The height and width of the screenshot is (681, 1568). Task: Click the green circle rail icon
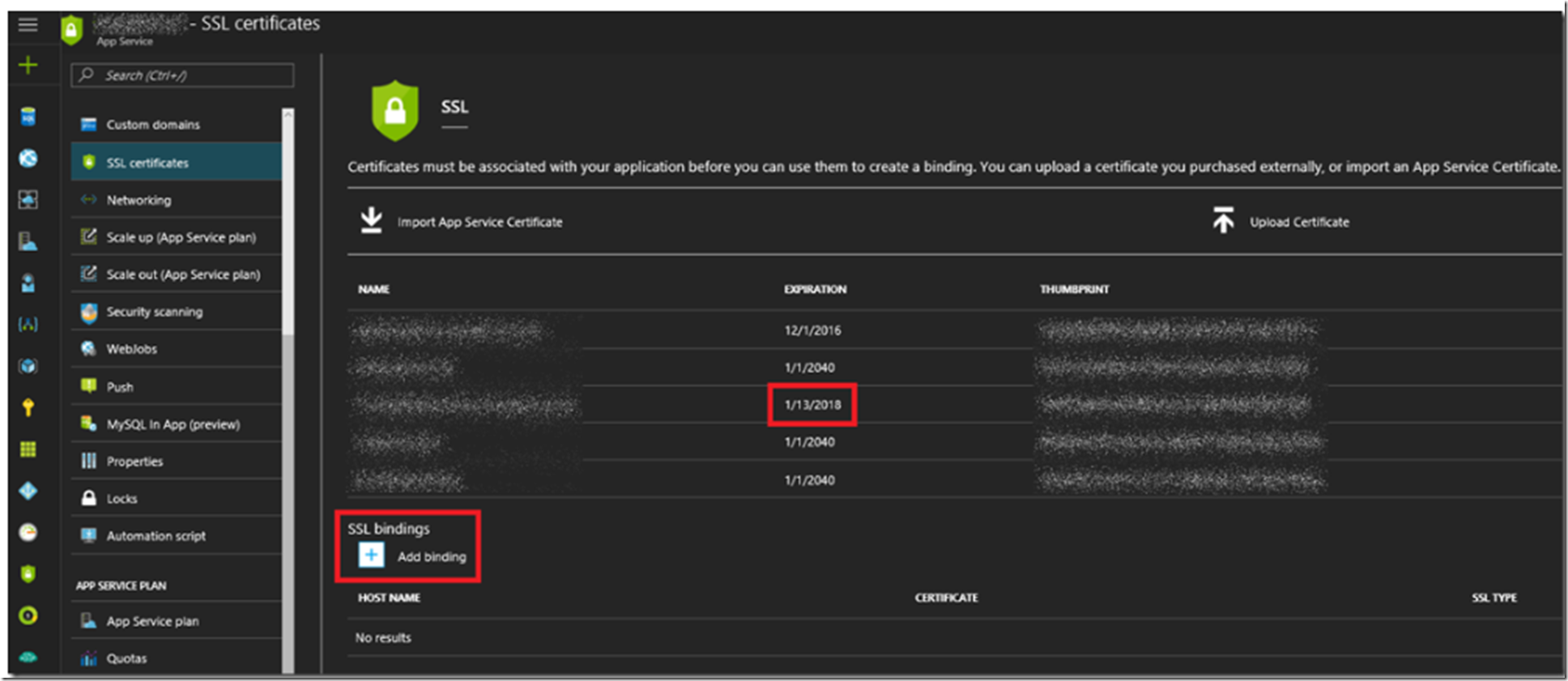coord(28,616)
